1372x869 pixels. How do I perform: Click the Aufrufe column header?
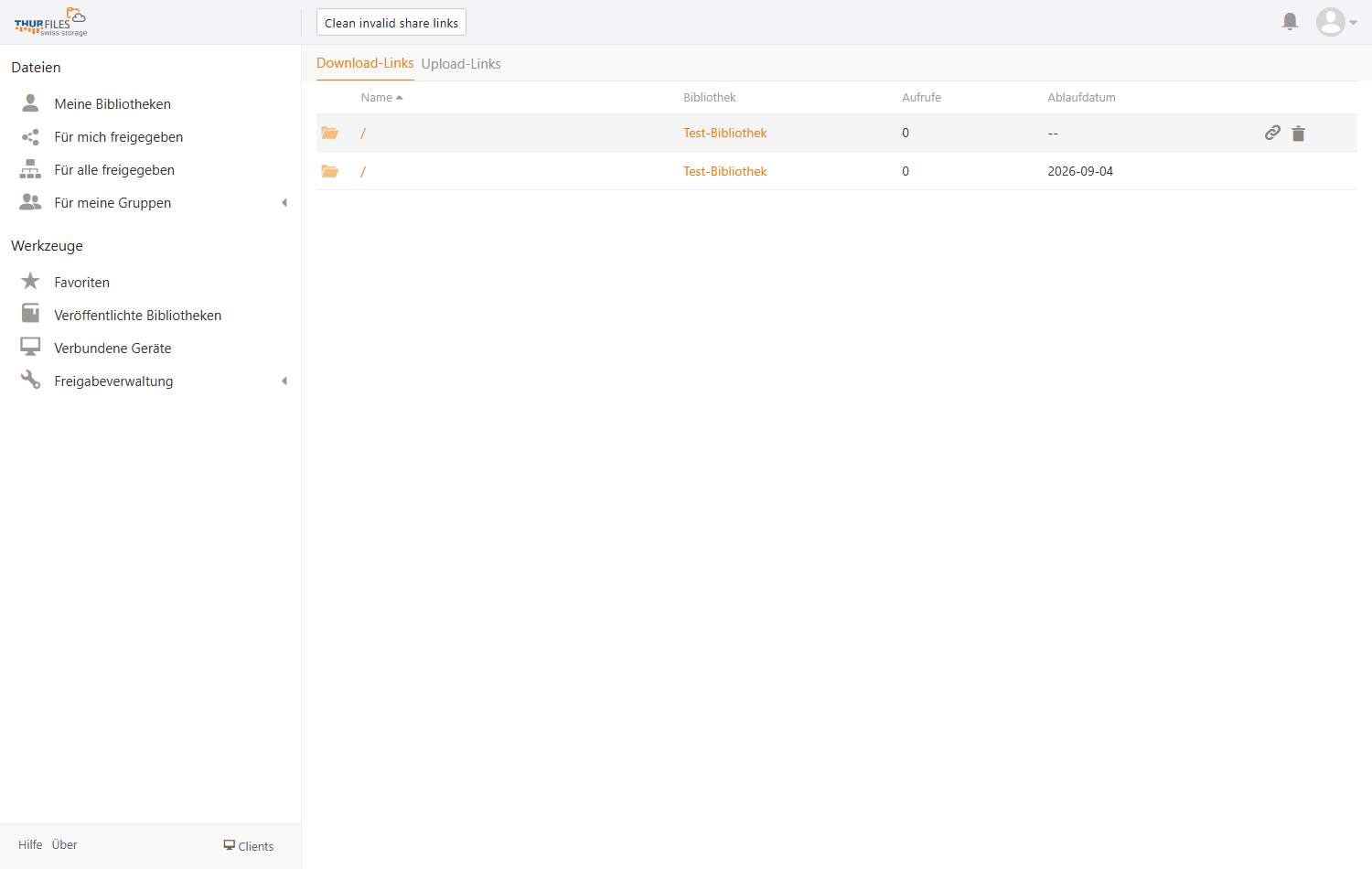click(921, 98)
